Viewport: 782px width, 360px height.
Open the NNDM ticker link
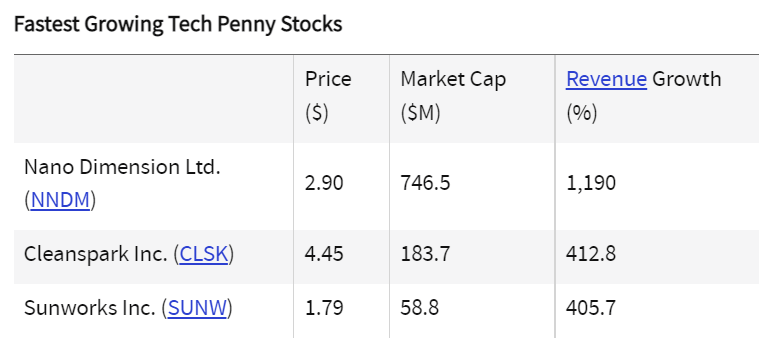(x=60, y=200)
